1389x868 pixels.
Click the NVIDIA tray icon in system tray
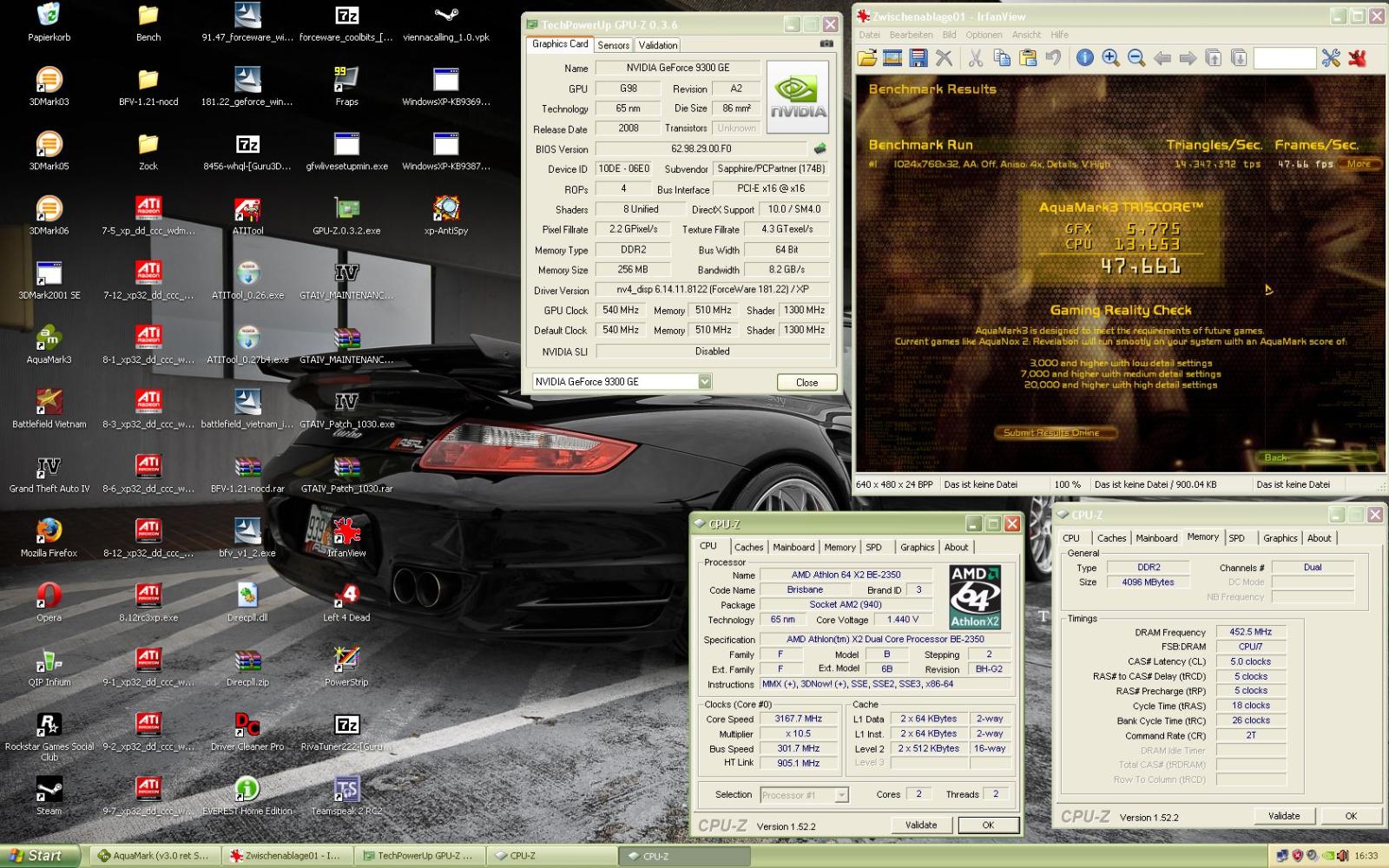pyautogui.click(x=1327, y=856)
